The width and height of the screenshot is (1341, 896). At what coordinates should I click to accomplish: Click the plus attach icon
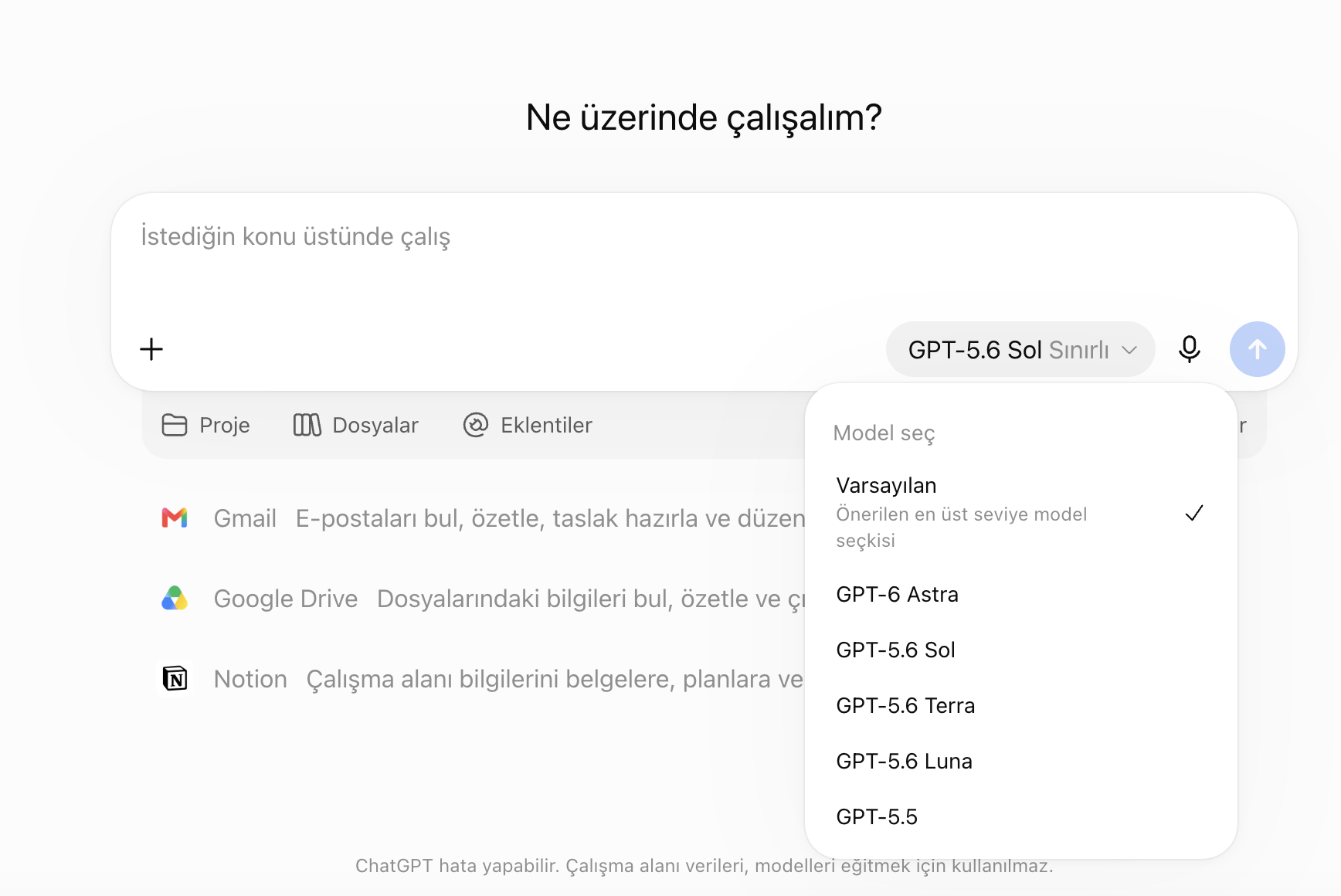point(151,349)
